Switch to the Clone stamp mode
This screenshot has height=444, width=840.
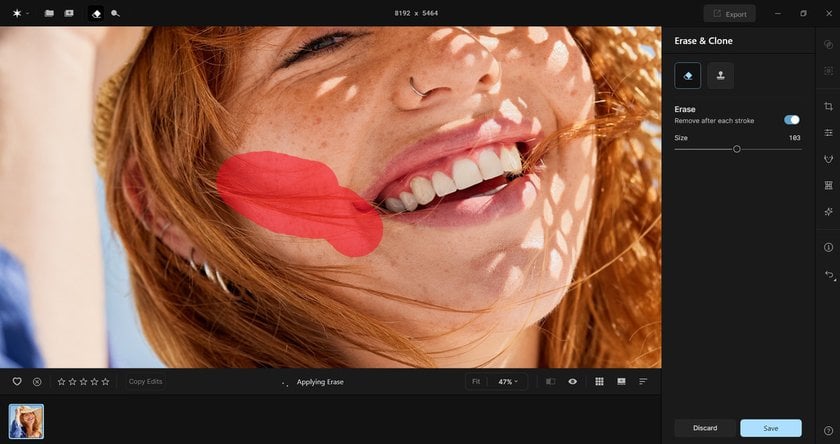pos(721,76)
